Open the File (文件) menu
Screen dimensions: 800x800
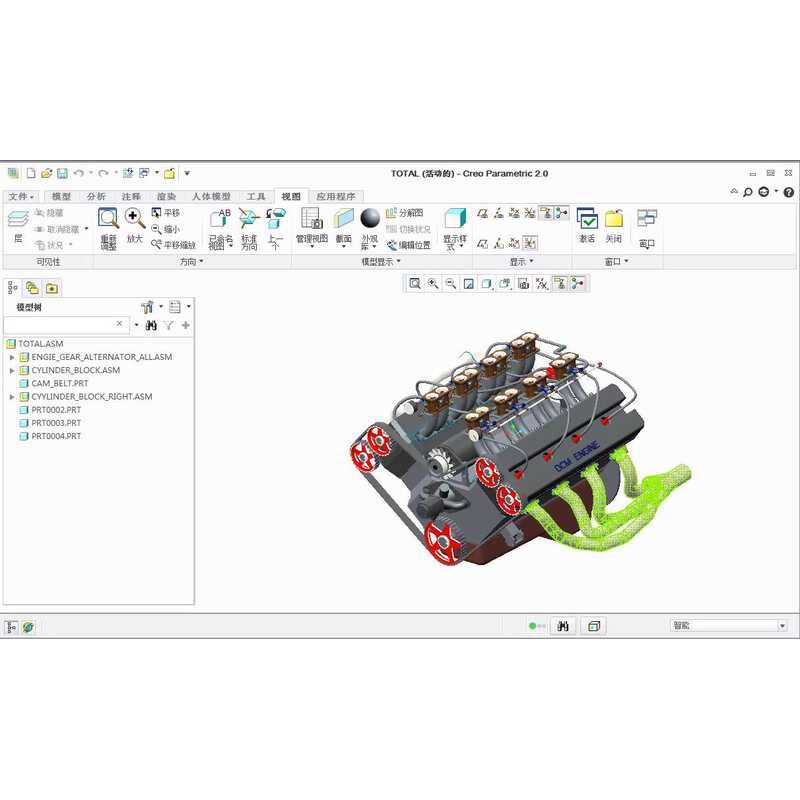pyautogui.click(x=20, y=197)
